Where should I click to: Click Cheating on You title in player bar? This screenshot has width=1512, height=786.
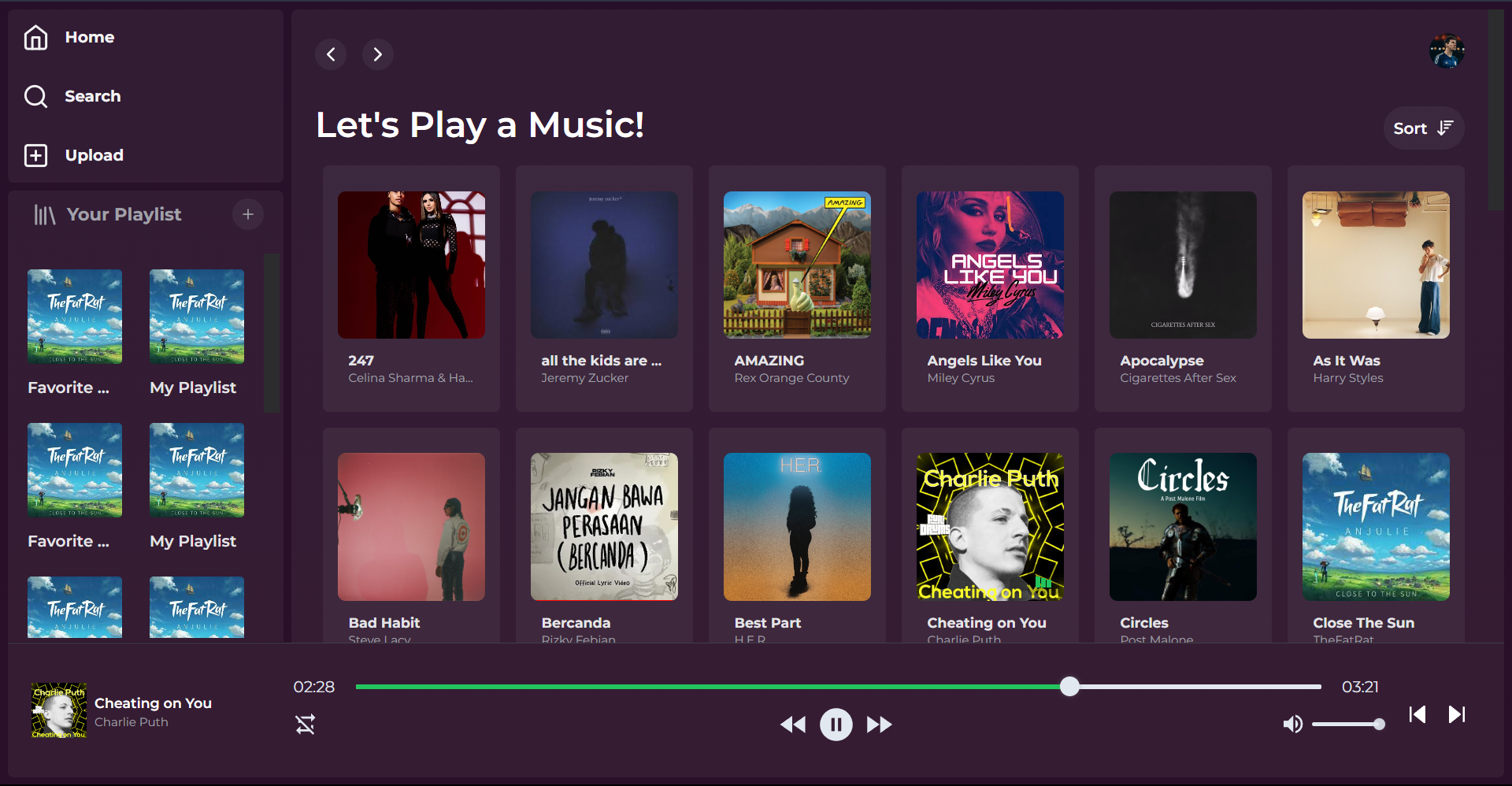(x=153, y=703)
